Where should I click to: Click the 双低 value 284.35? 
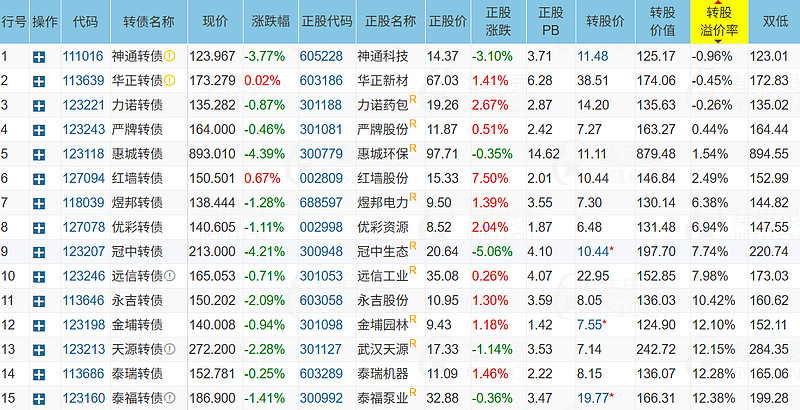click(x=769, y=349)
